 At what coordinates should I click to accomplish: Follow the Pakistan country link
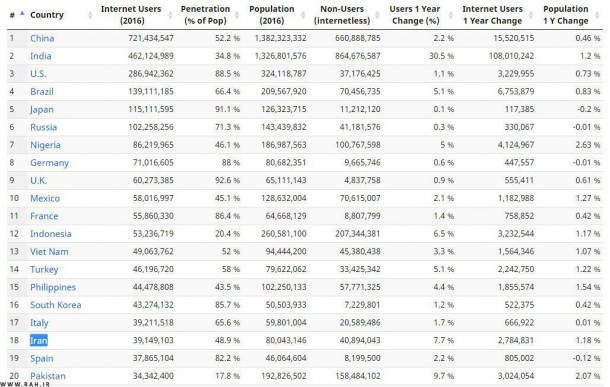(x=48, y=376)
